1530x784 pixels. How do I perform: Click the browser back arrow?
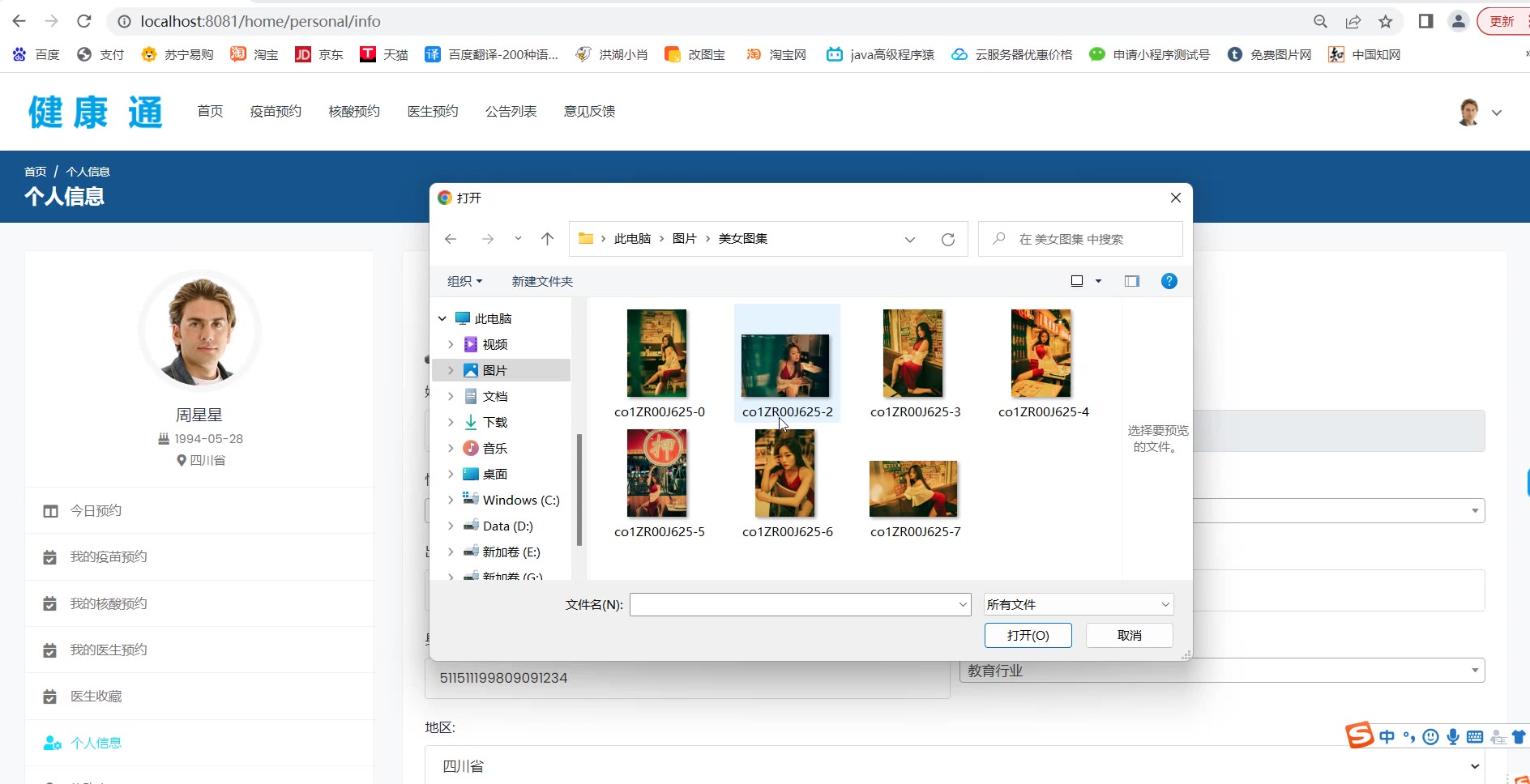pyautogui.click(x=19, y=21)
